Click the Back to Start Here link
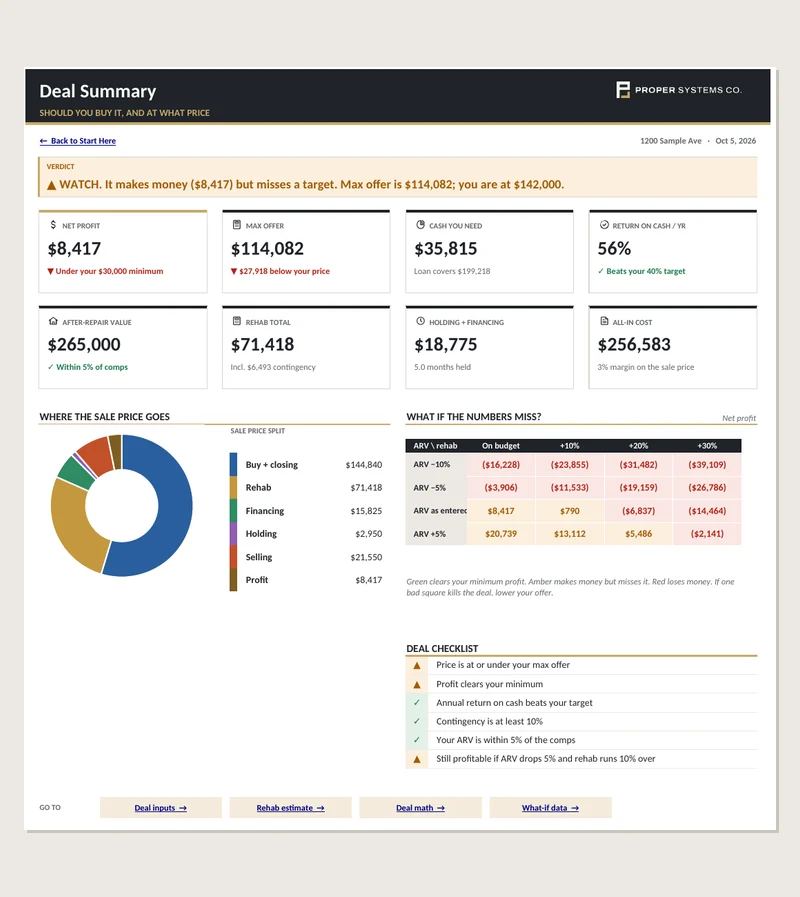Image resolution: width=800 pixels, height=897 pixels. point(78,141)
